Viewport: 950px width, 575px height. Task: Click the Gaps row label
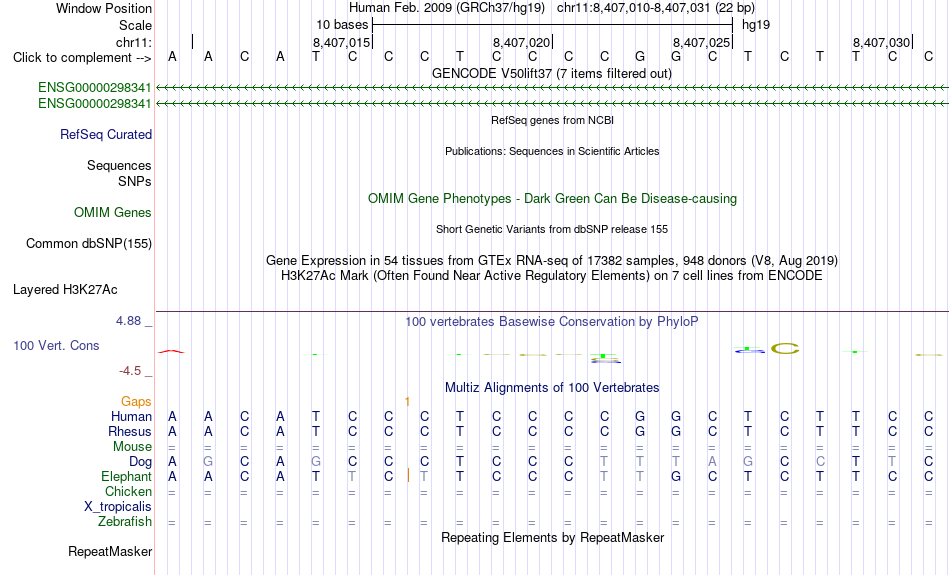pyautogui.click(x=136, y=402)
